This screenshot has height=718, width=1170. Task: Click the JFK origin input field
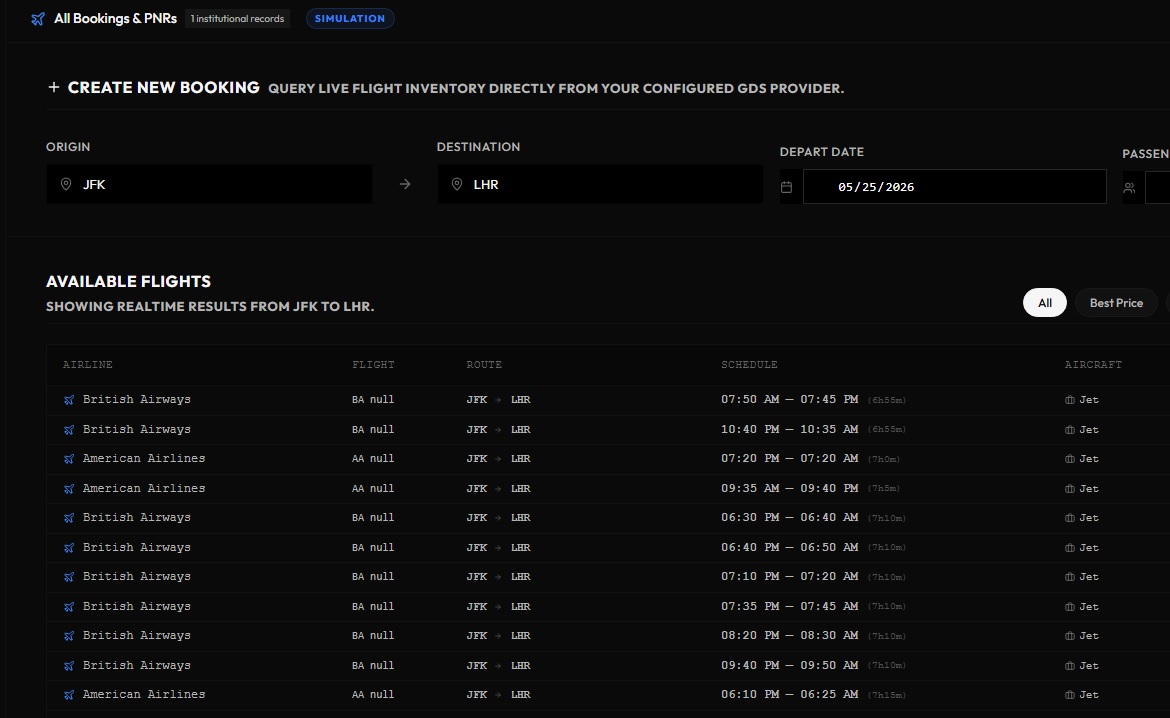point(209,184)
